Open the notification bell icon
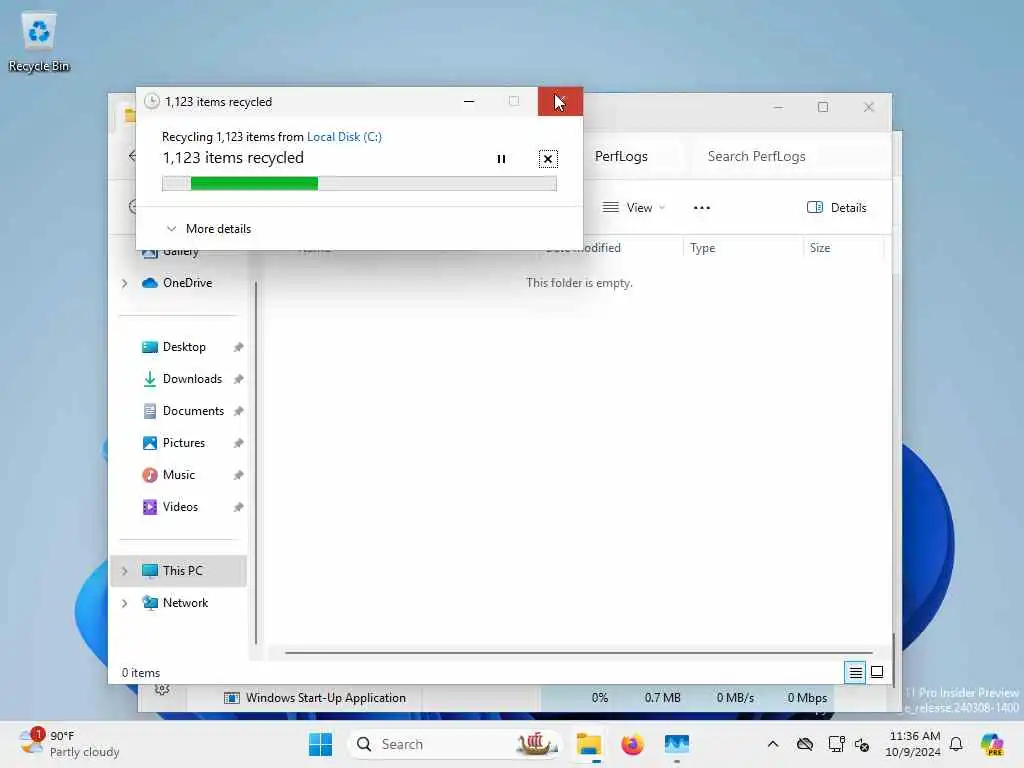This screenshot has height=768, width=1024. (x=956, y=744)
